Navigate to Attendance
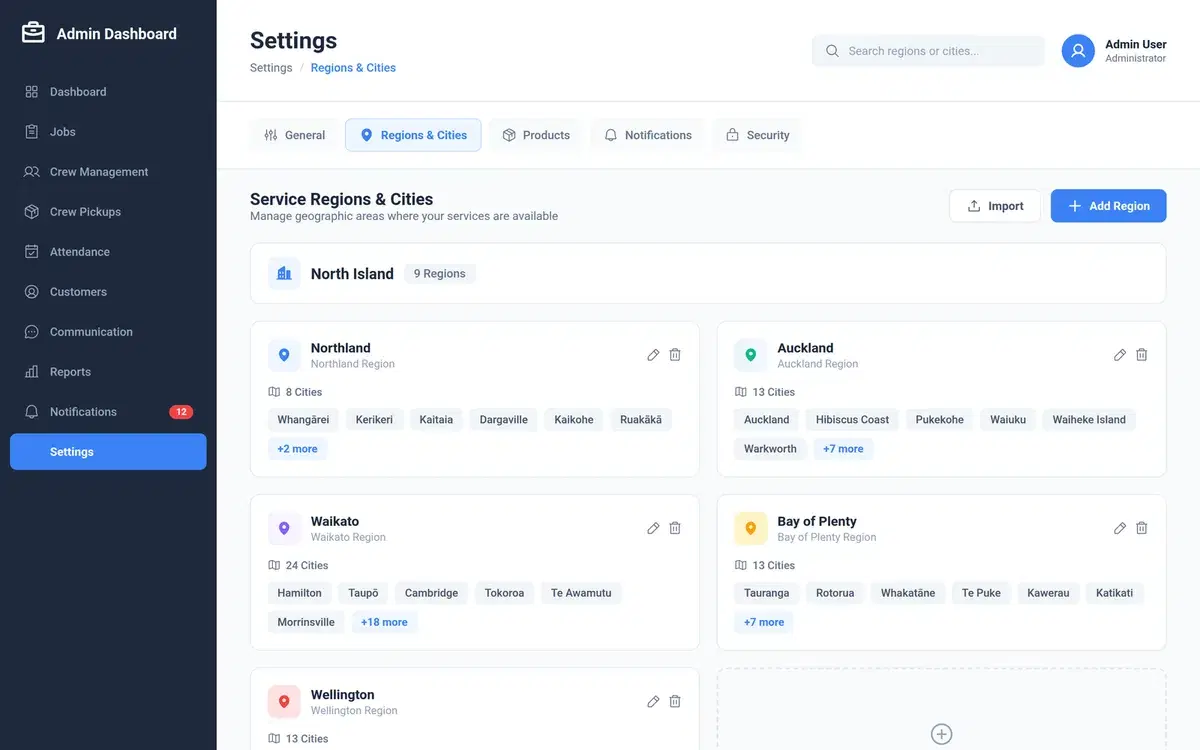 point(108,252)
